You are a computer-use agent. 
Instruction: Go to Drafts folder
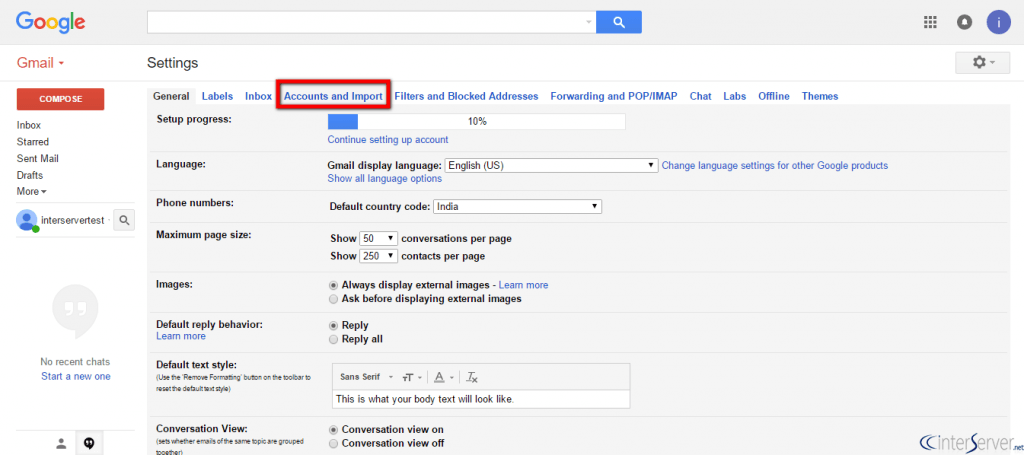click(30, 176)
